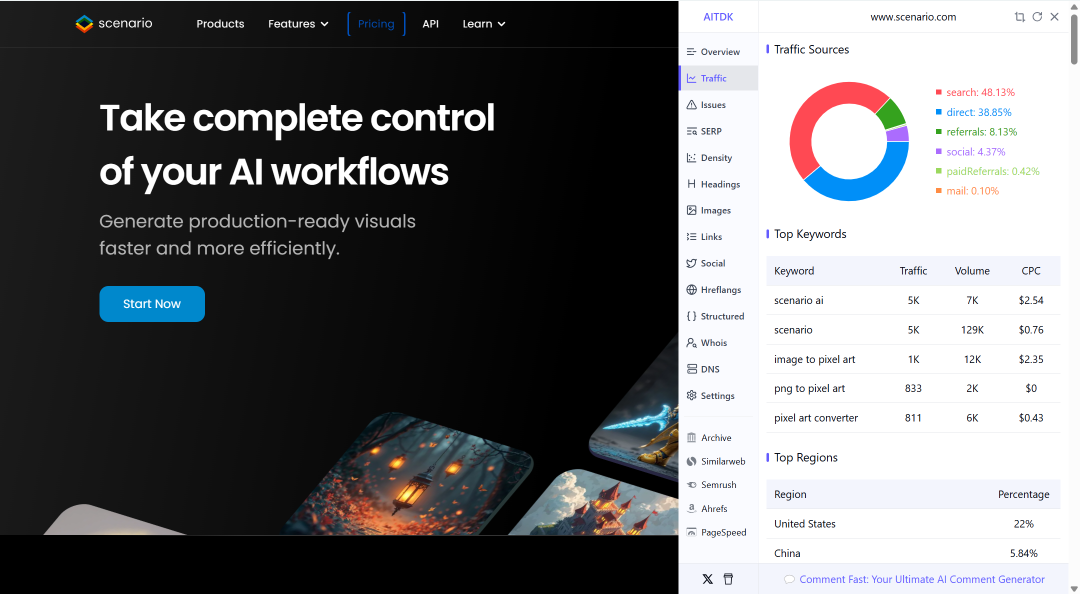Open the Images icon in the sidebar
Image resolution: width=1080 pixels, height=594 pixels.
pyautogui.click(x=691, y=210)
